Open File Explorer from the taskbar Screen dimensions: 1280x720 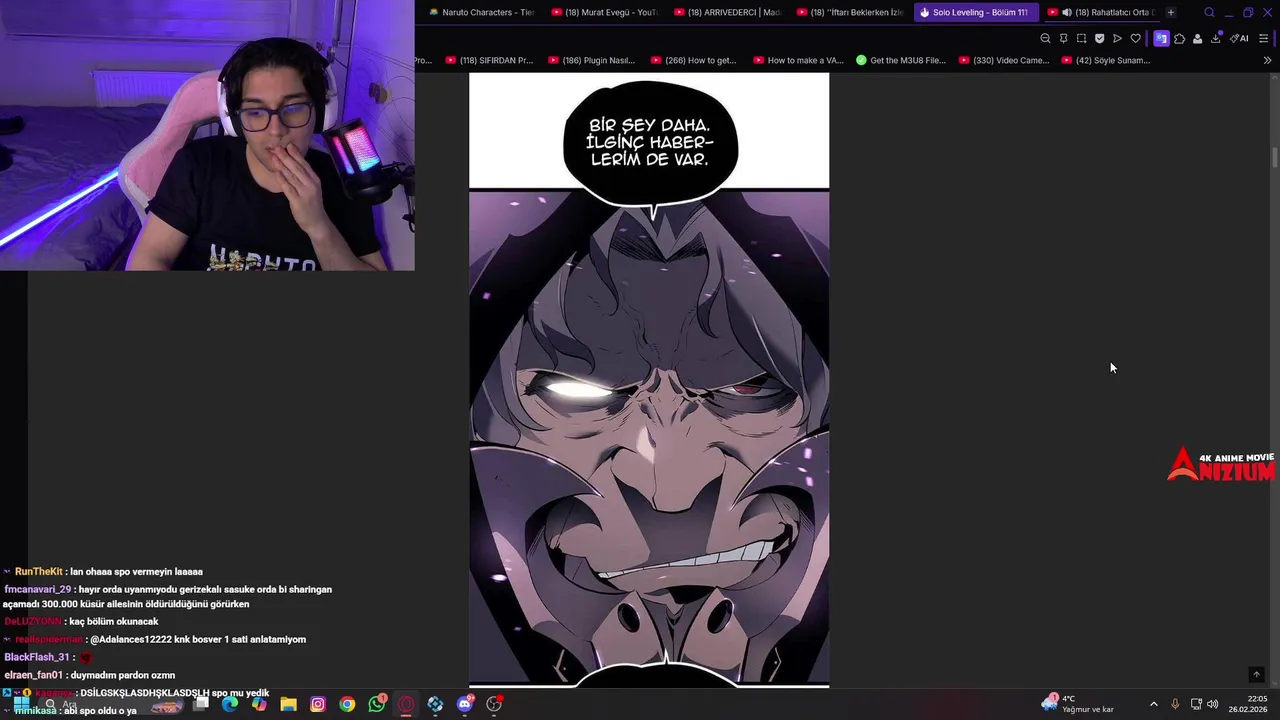[x=288, y=704]
